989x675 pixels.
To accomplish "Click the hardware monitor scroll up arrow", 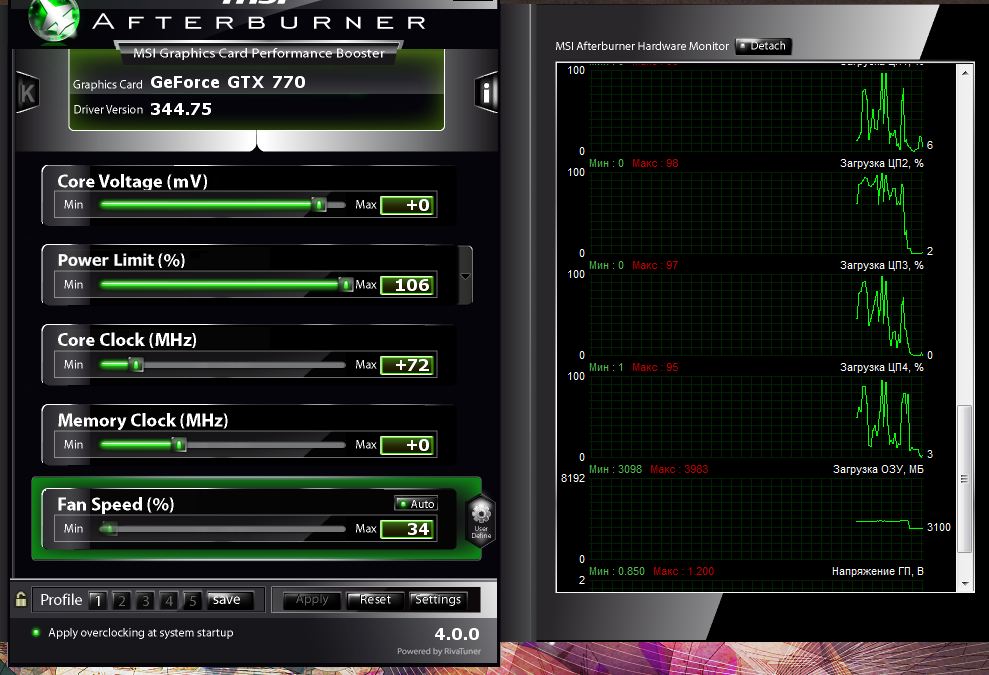I will (x=965, y=73).
